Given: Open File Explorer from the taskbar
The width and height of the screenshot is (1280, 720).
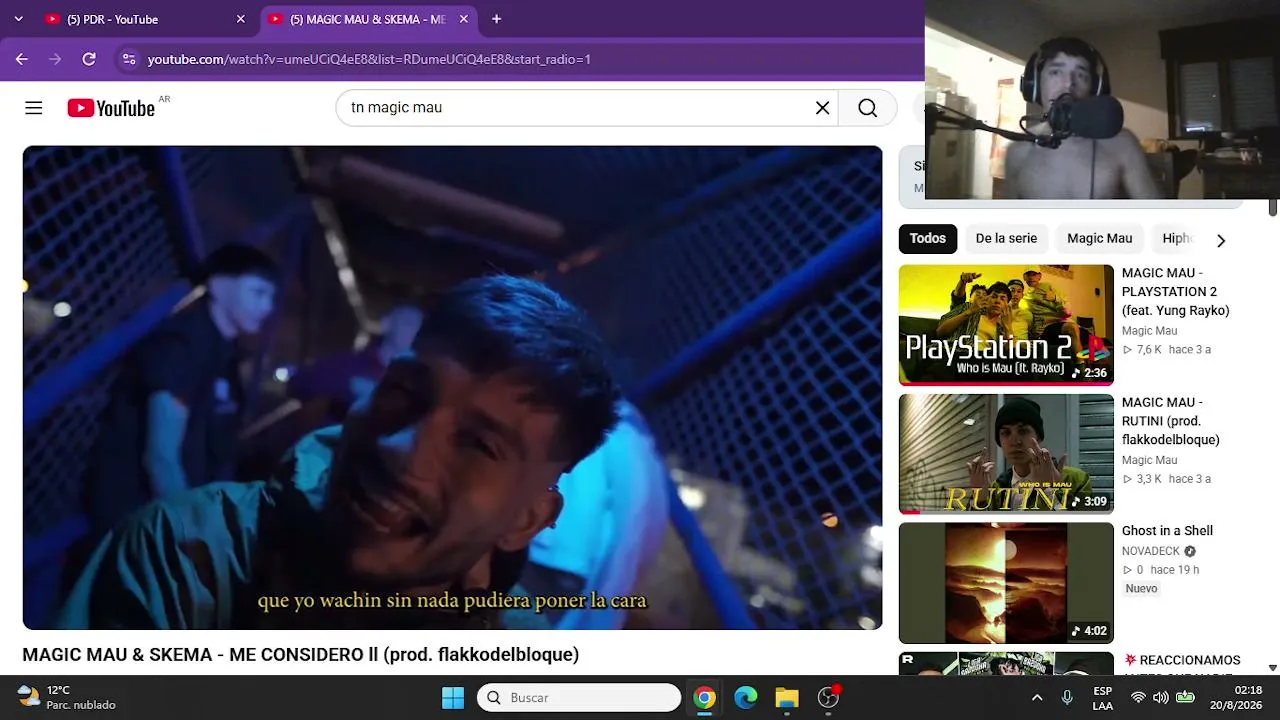Looking at the screenshot, I should pyautogui.click(x=787, y=697).
